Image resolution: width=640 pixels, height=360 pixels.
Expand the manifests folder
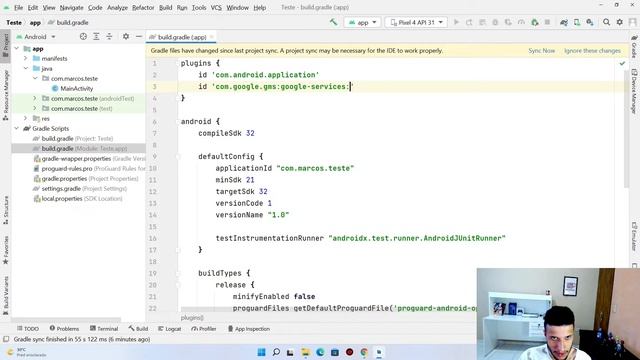click(x=26, y=59)
